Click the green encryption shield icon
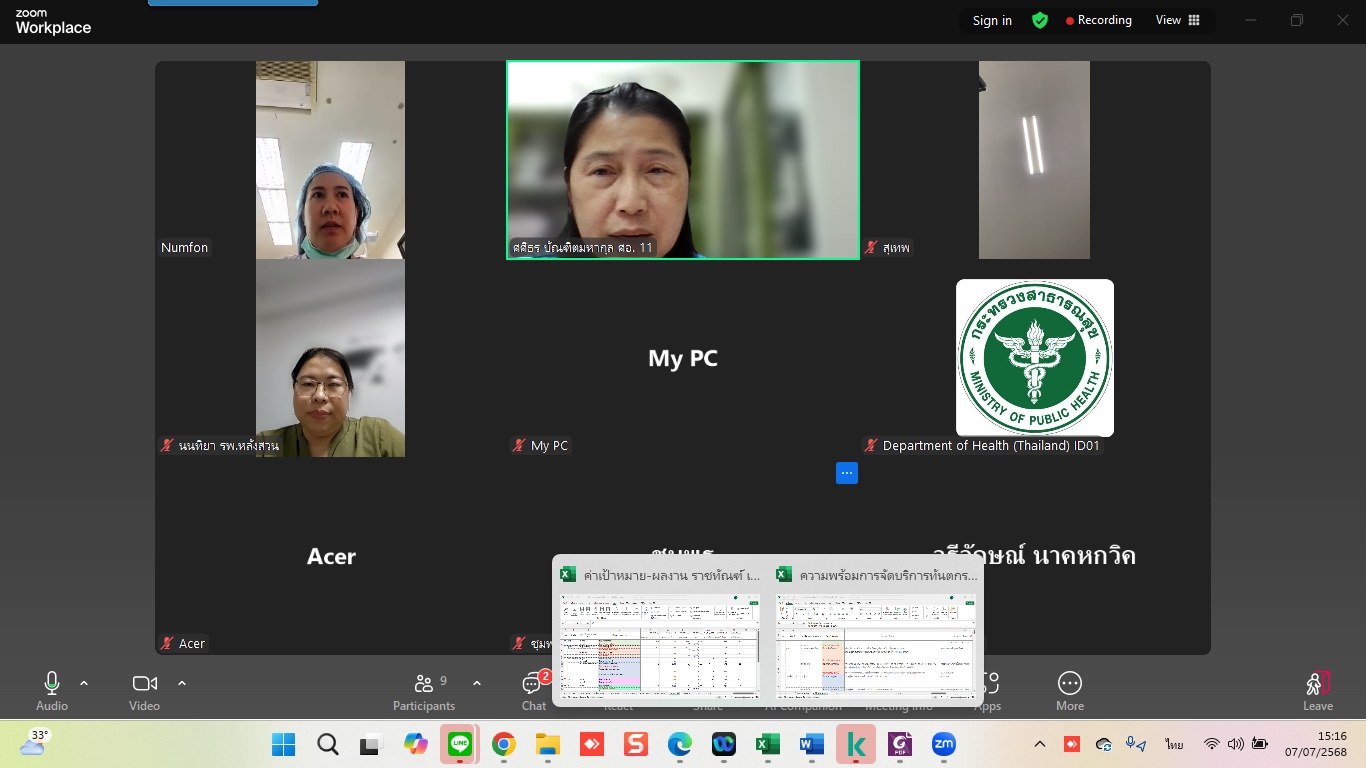 coord(1040,20)
